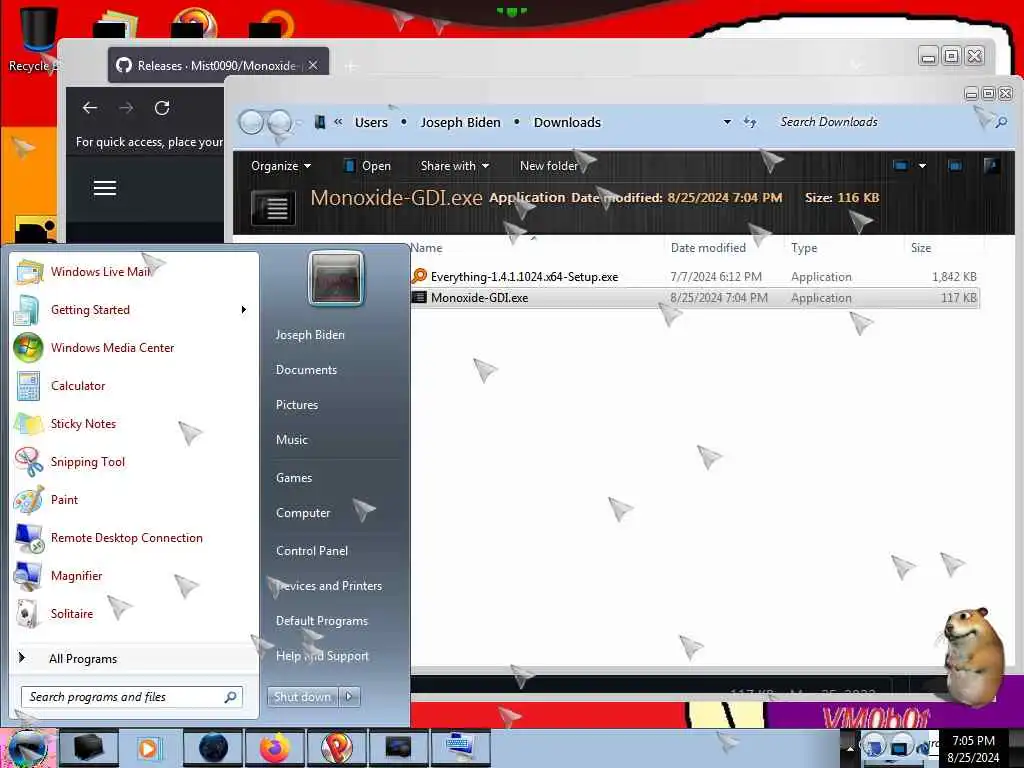Click the Search Downloads field
The image size is (1024, 768).
(882, 122)
